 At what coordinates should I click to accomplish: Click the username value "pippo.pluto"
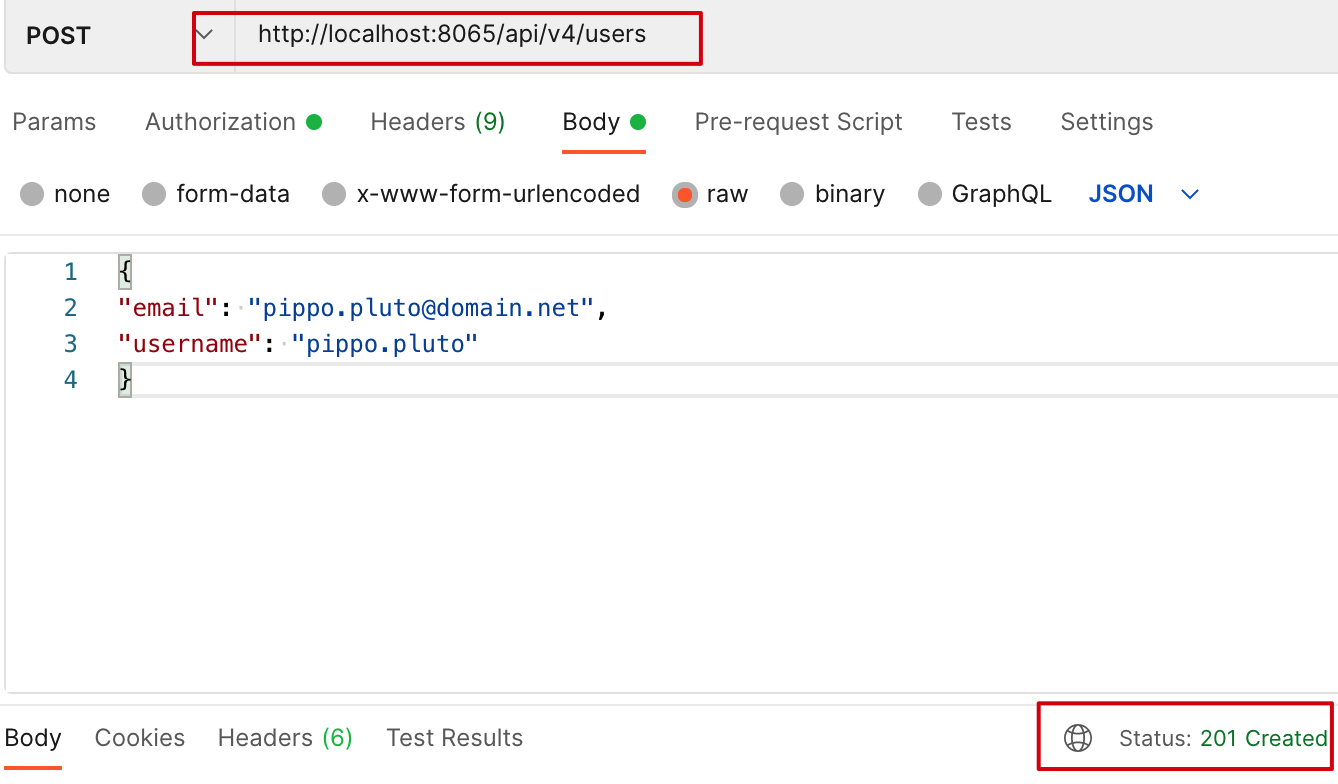tap(385, 344)
